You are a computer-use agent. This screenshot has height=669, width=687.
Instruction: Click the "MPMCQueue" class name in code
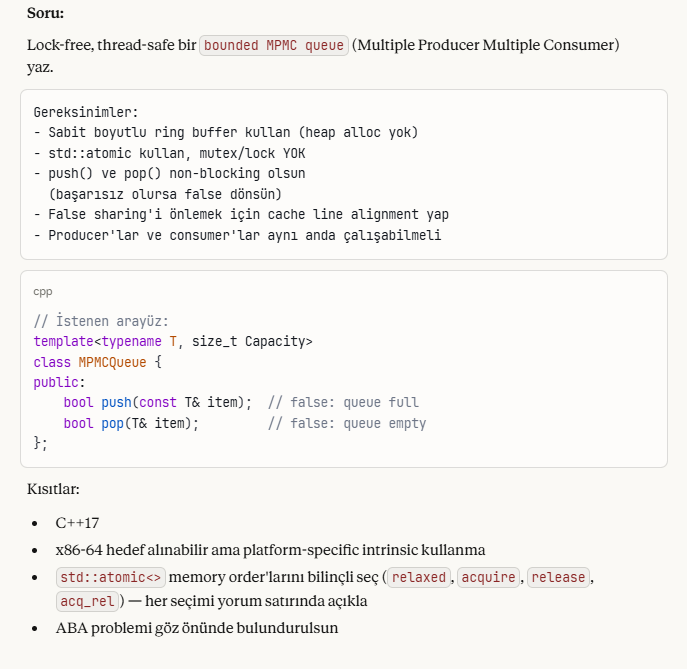pyautogui.click(x=112, y=362)
